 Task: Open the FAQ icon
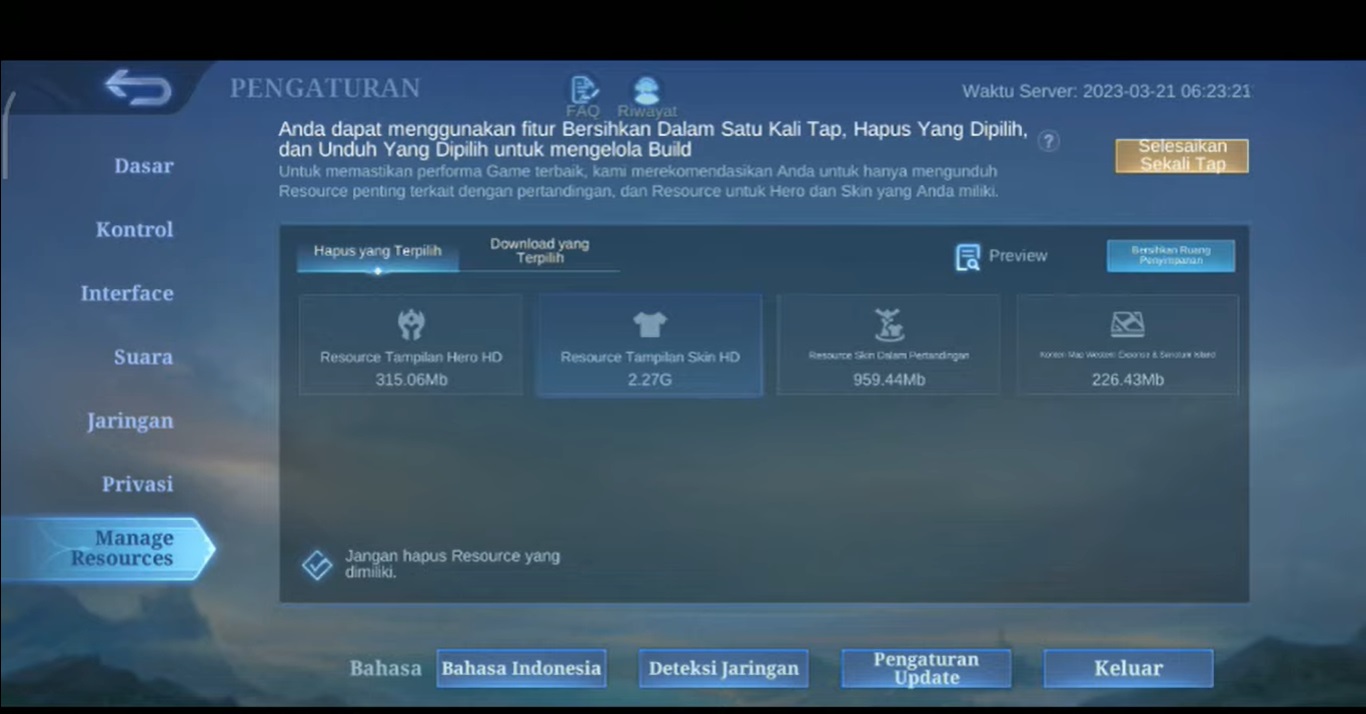tap(583, 91)
